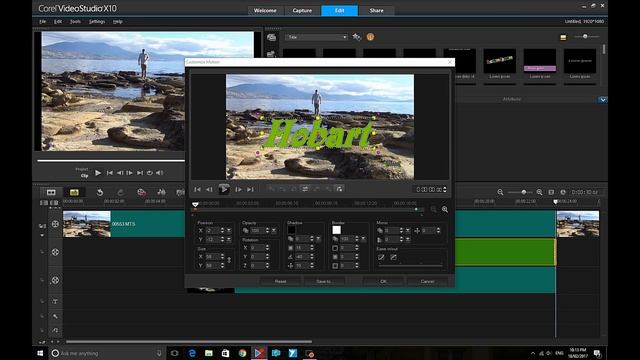Jump to end in Customize Motion preview
The width and height of the screenshot is (640, 360).
pos(250,189)
